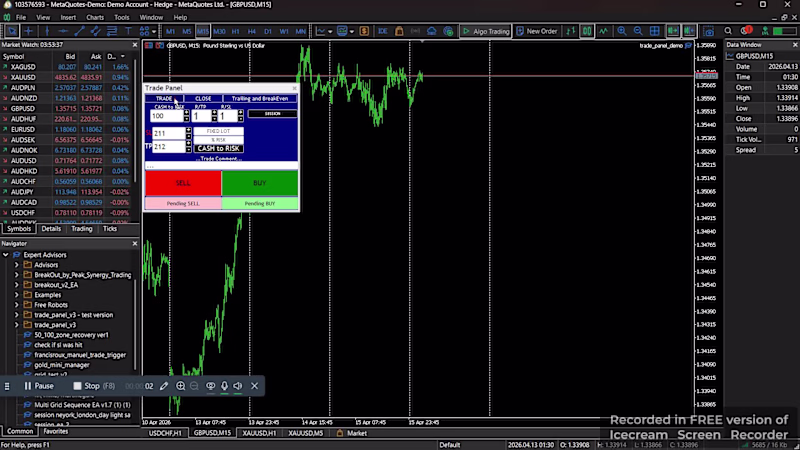Switch chart to M30 timeframe
This screenshot has width=800, height=450.
pyautogui.click(x=219, y=31)
